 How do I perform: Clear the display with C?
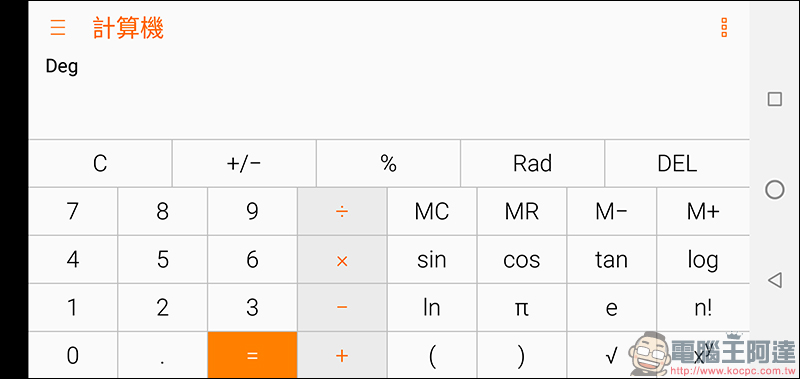pyautogui.click(x=100, y=164)
